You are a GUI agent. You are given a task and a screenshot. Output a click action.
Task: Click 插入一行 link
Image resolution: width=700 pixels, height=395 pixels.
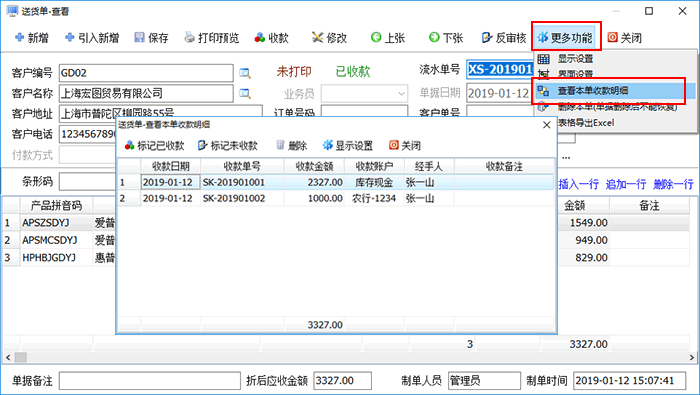579,184
